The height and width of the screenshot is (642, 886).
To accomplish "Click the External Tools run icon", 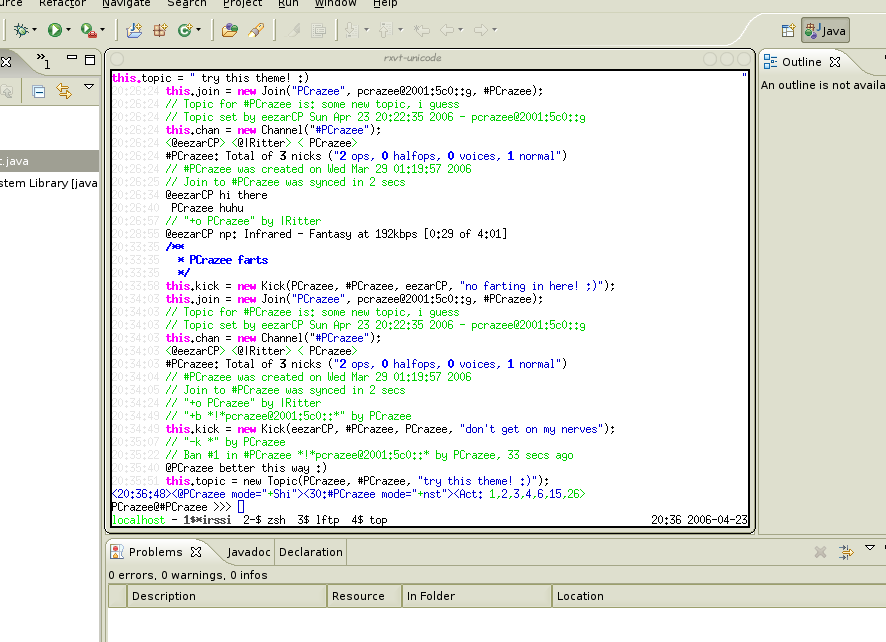I will pos(88,31).
